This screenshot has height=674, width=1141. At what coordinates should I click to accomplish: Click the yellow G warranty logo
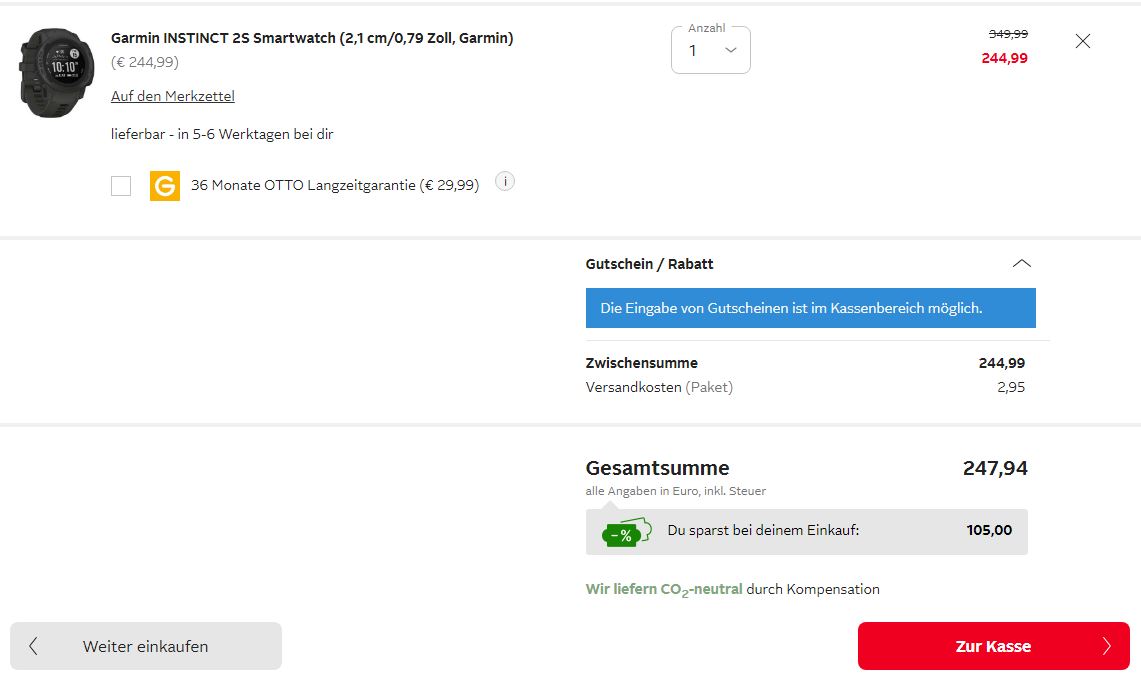164,186
